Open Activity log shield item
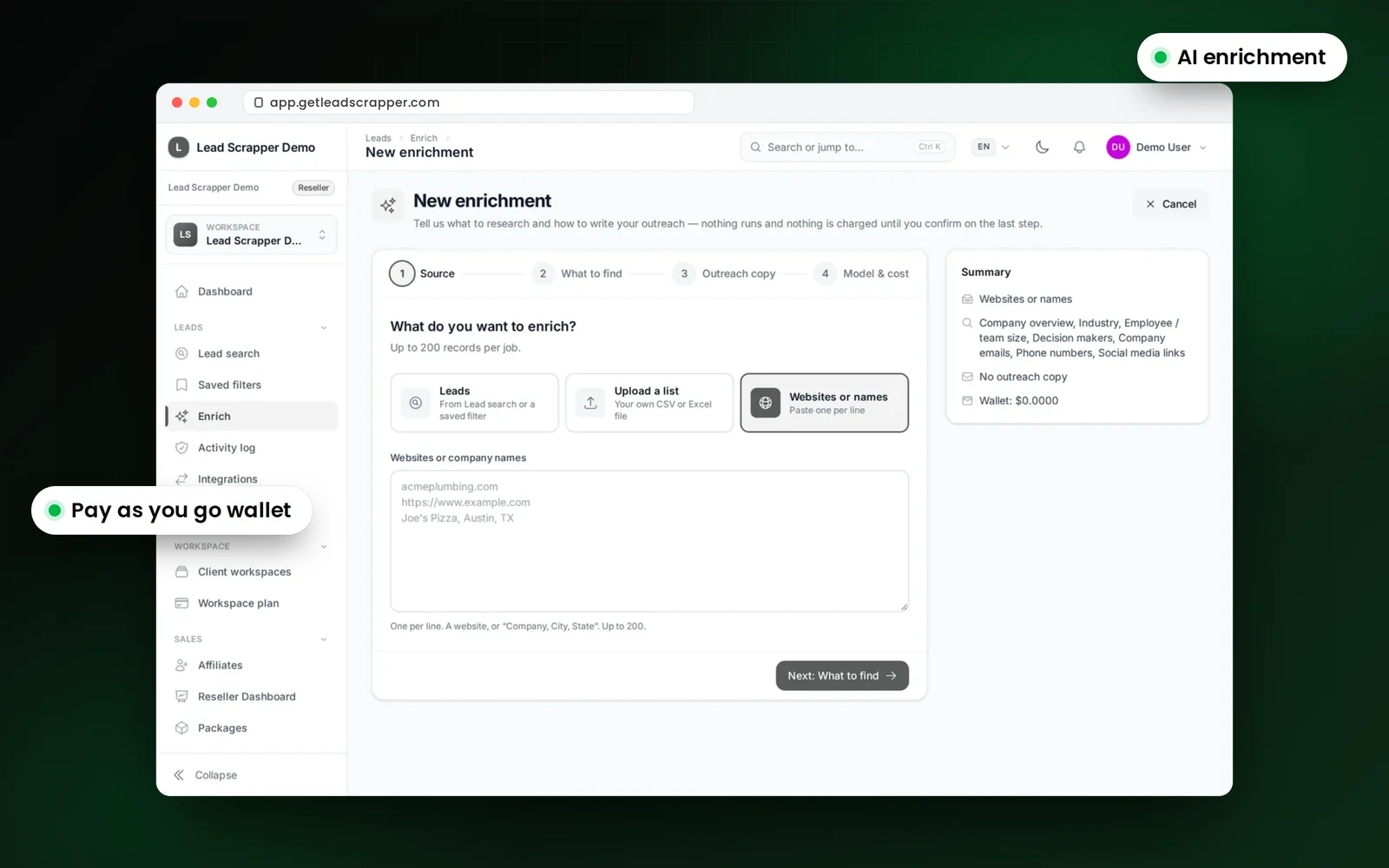The width and height of the screenshot is (1389, 868). pos(251,448)
